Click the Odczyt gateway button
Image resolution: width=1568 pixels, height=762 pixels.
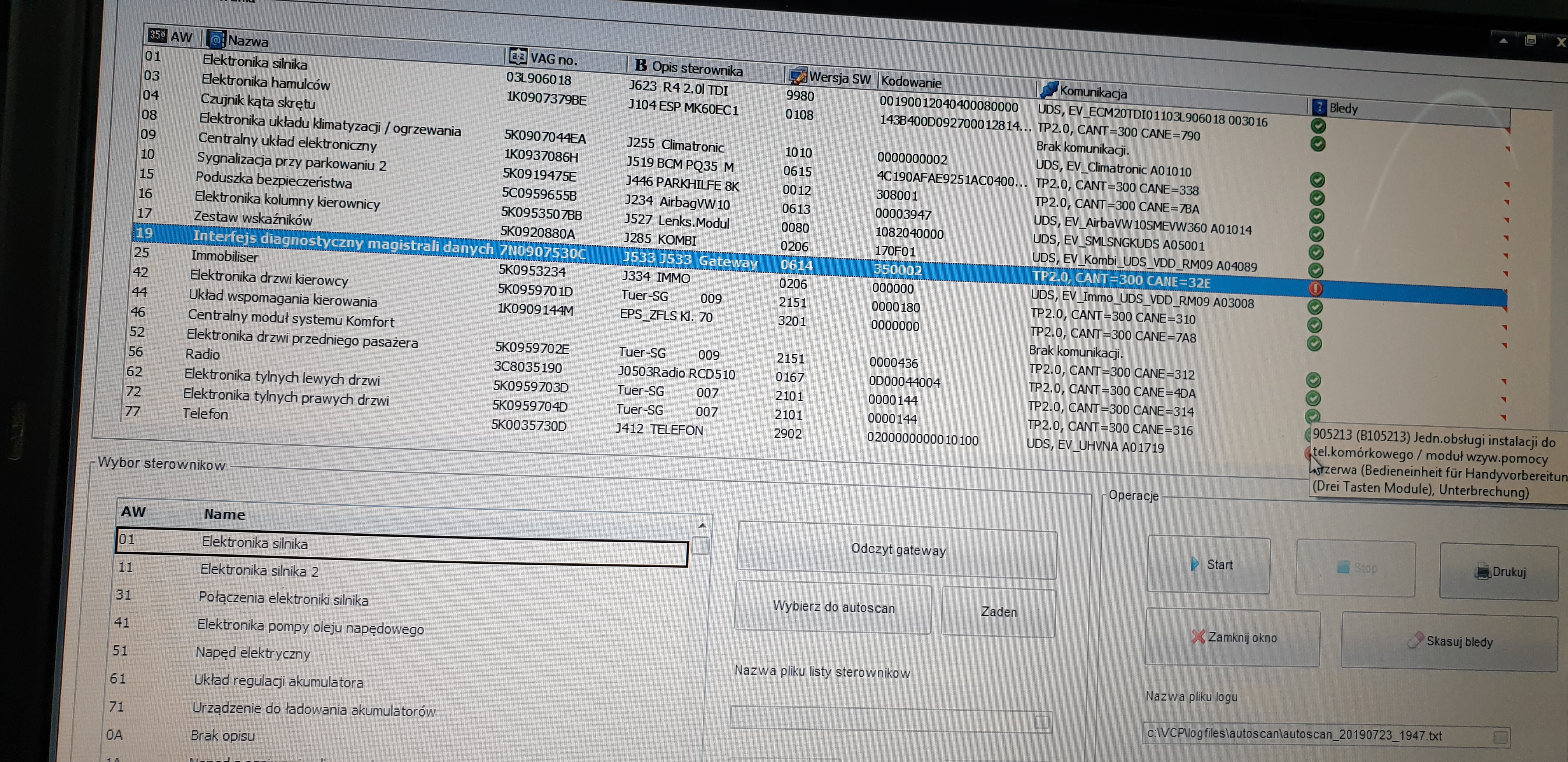(x=897, y=550)
